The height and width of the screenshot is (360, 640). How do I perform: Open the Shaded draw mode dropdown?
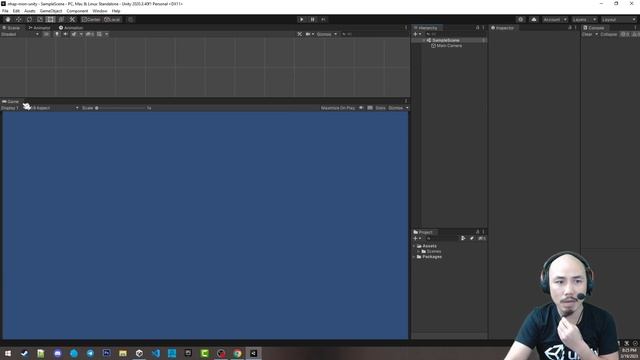(20, 34)
